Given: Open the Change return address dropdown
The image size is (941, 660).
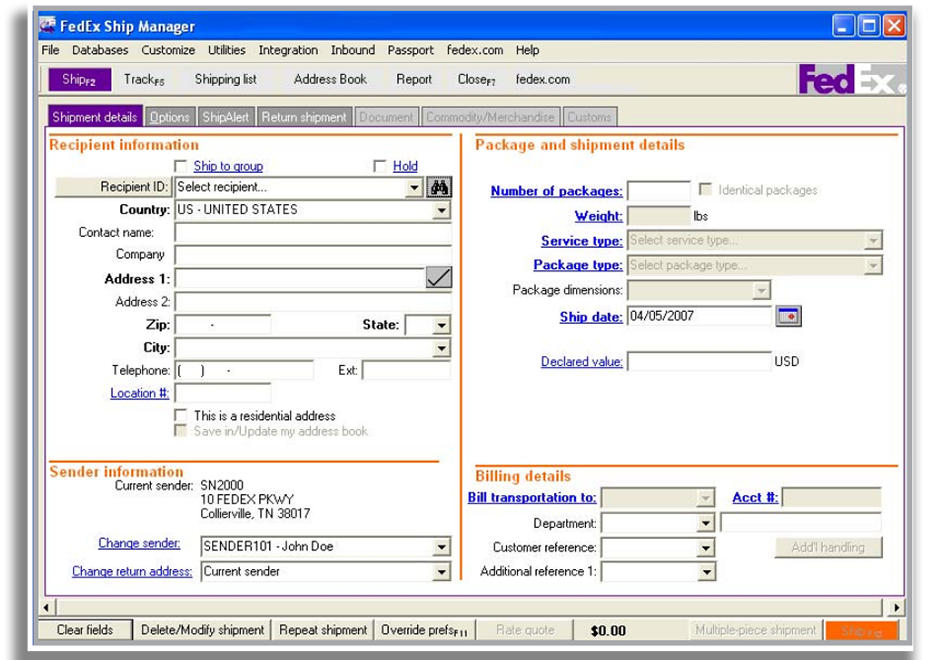Looking at the screenshot, I should tap(441, 572).
